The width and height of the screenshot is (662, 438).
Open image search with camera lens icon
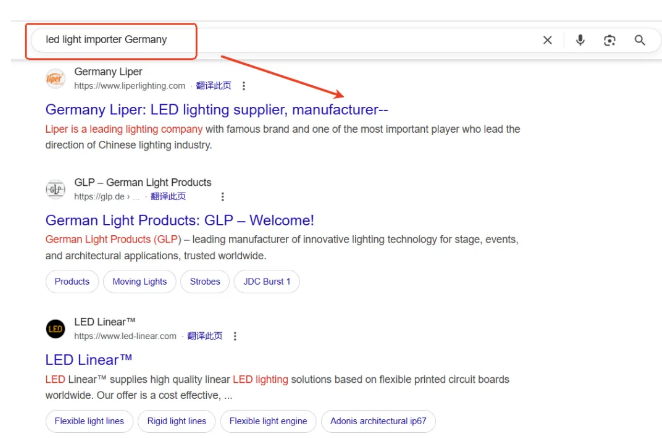tap(609, 40)
